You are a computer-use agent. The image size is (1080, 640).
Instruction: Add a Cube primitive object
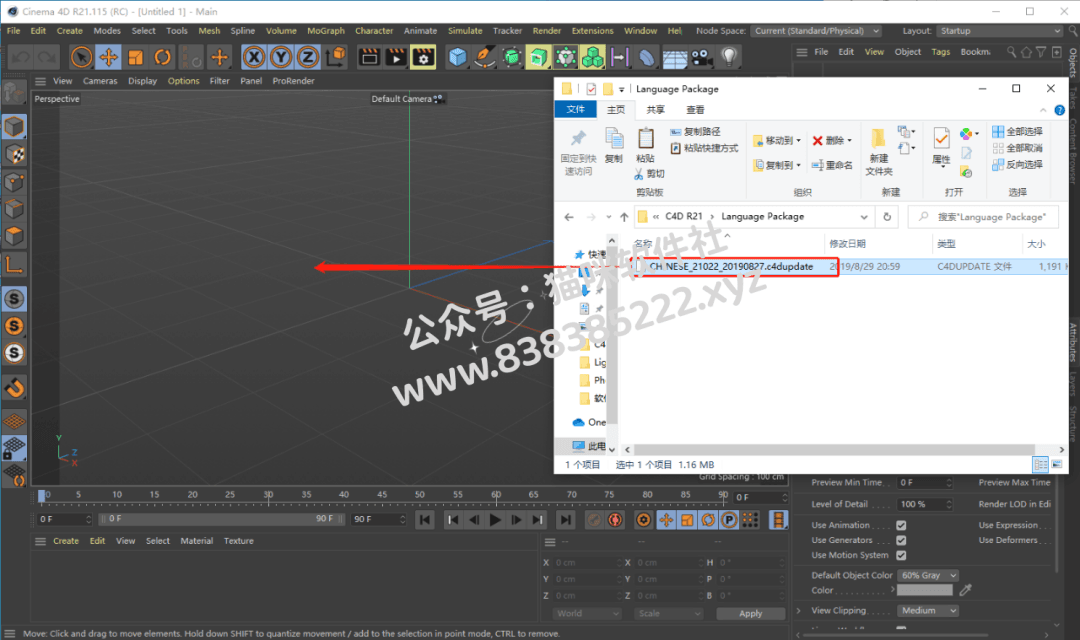point(457,57)
